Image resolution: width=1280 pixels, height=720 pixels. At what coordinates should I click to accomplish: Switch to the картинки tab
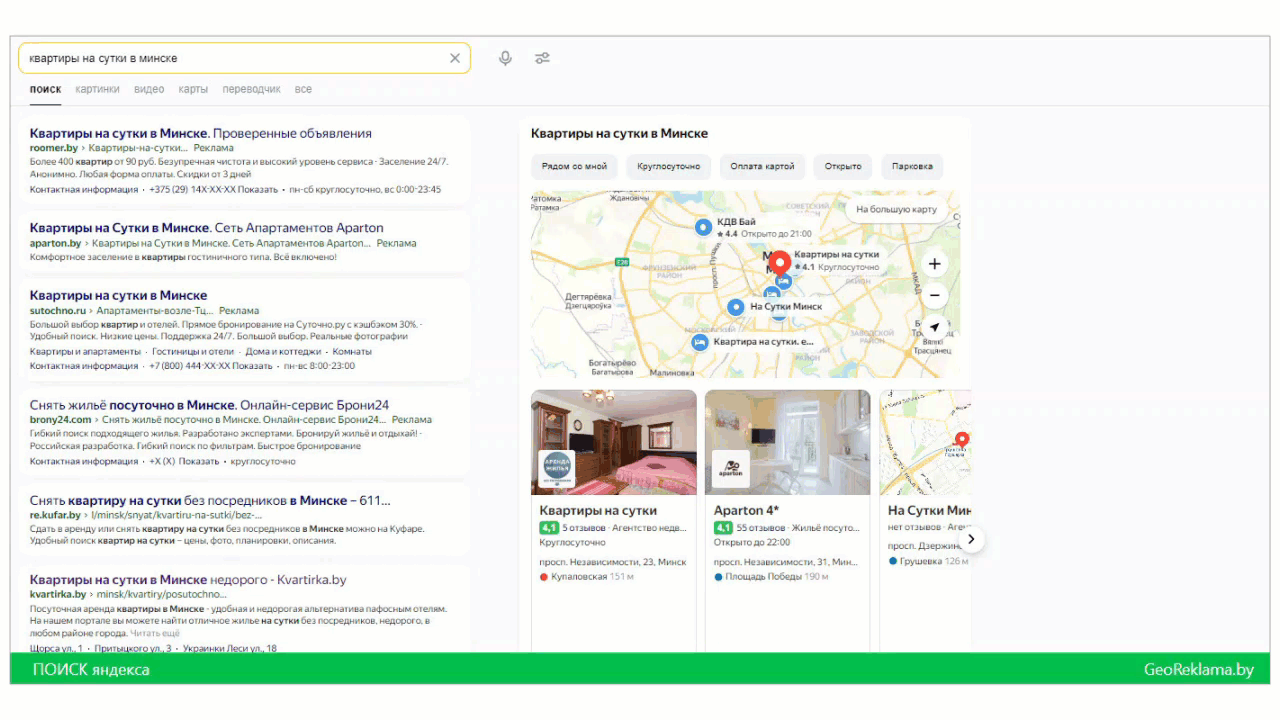point(97,89)
